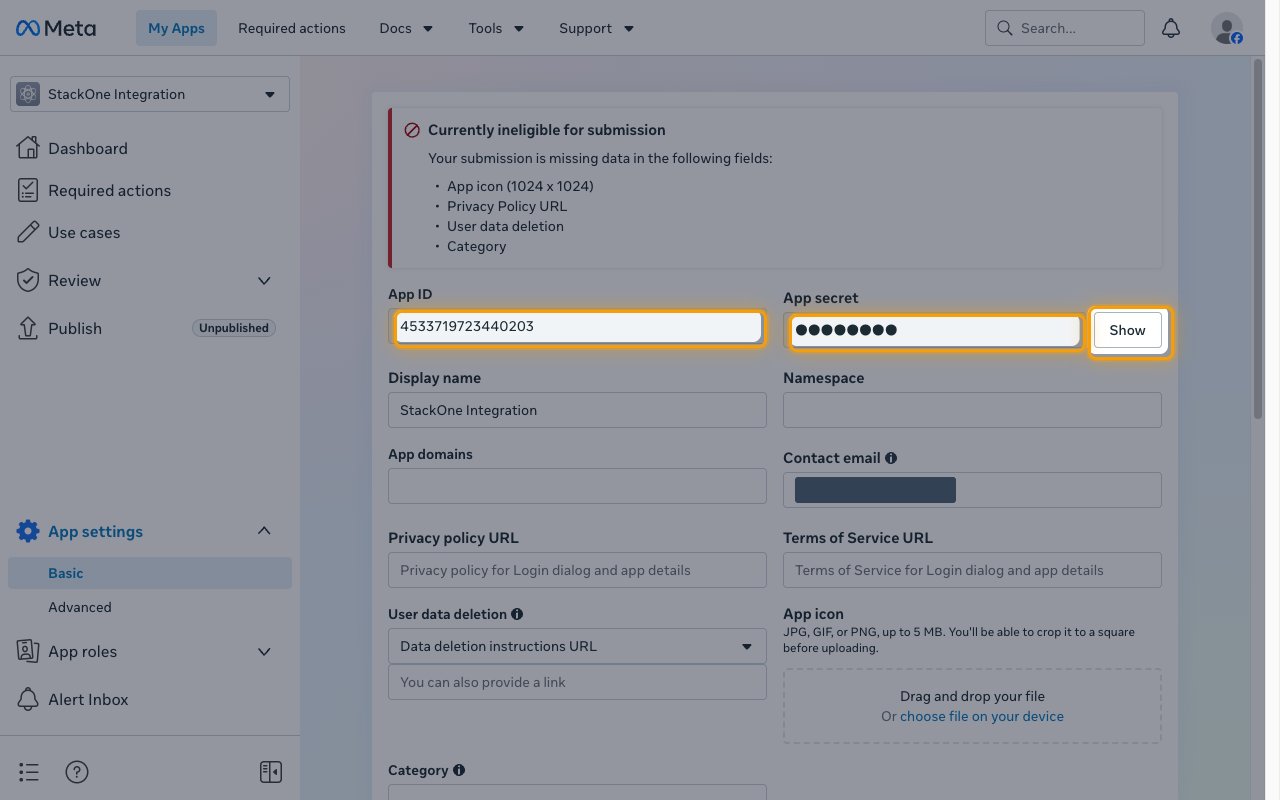Image resolution: width=1280 pixels, height=800 pixels.
Task: Open the Data deletion instructions URL dropdown
Action: click(x=577, y=646)
